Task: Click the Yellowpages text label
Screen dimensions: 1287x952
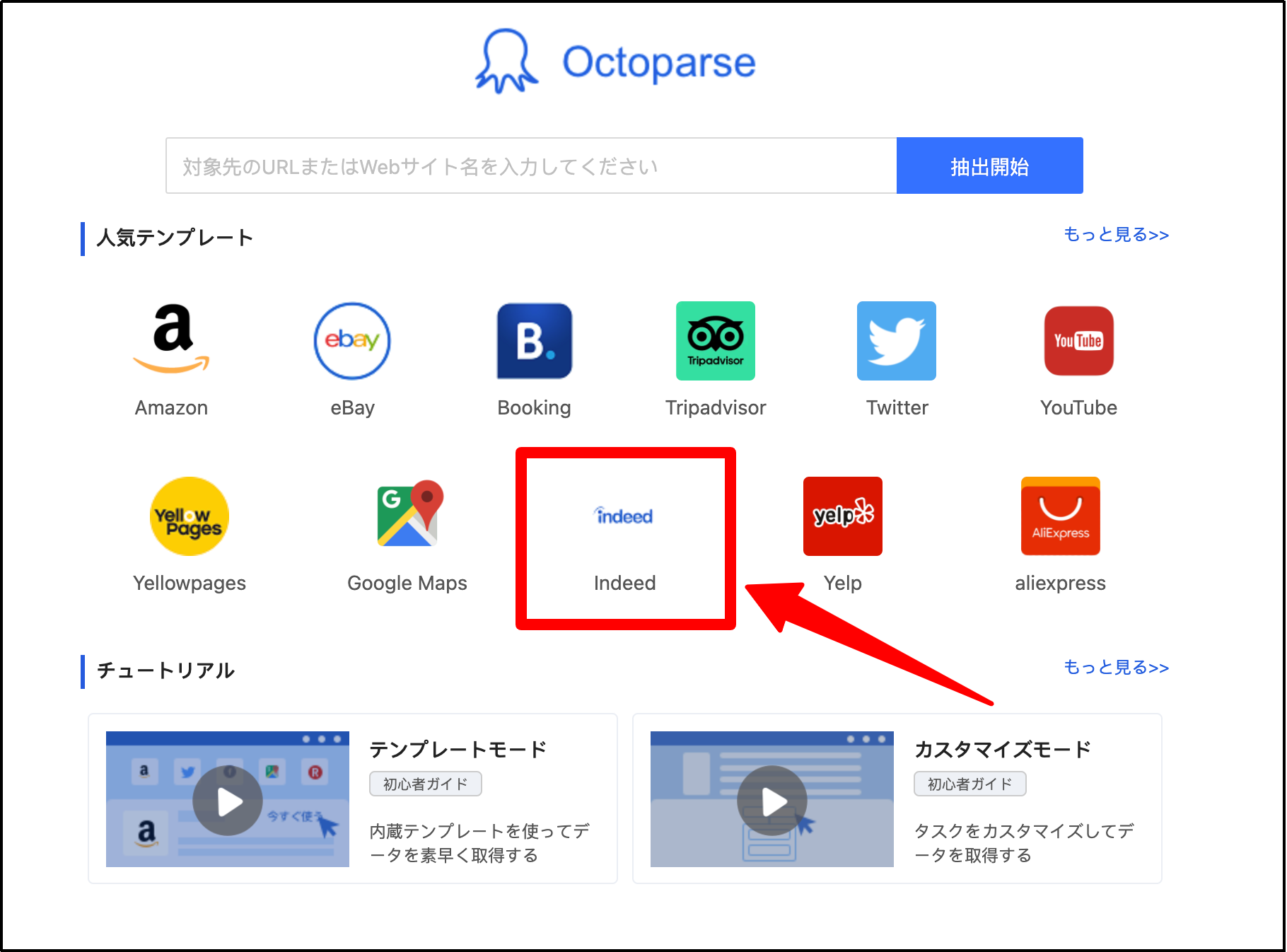Action: (190, 584)
